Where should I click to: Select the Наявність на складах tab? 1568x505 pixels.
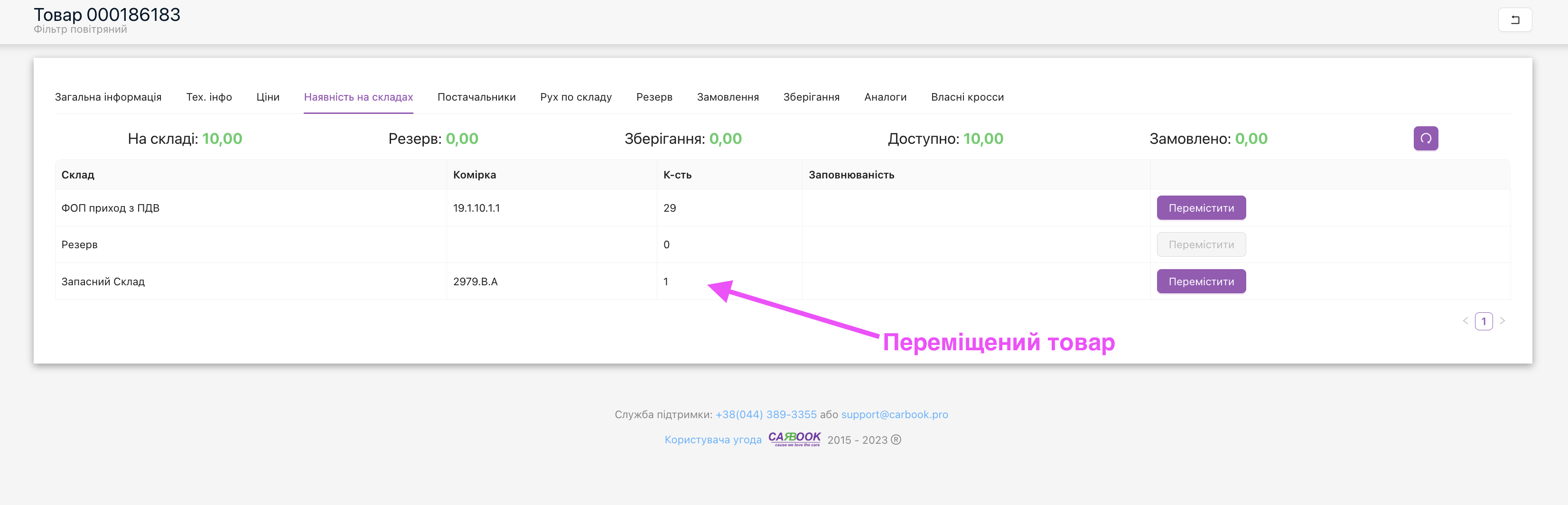tap(358, 97)
